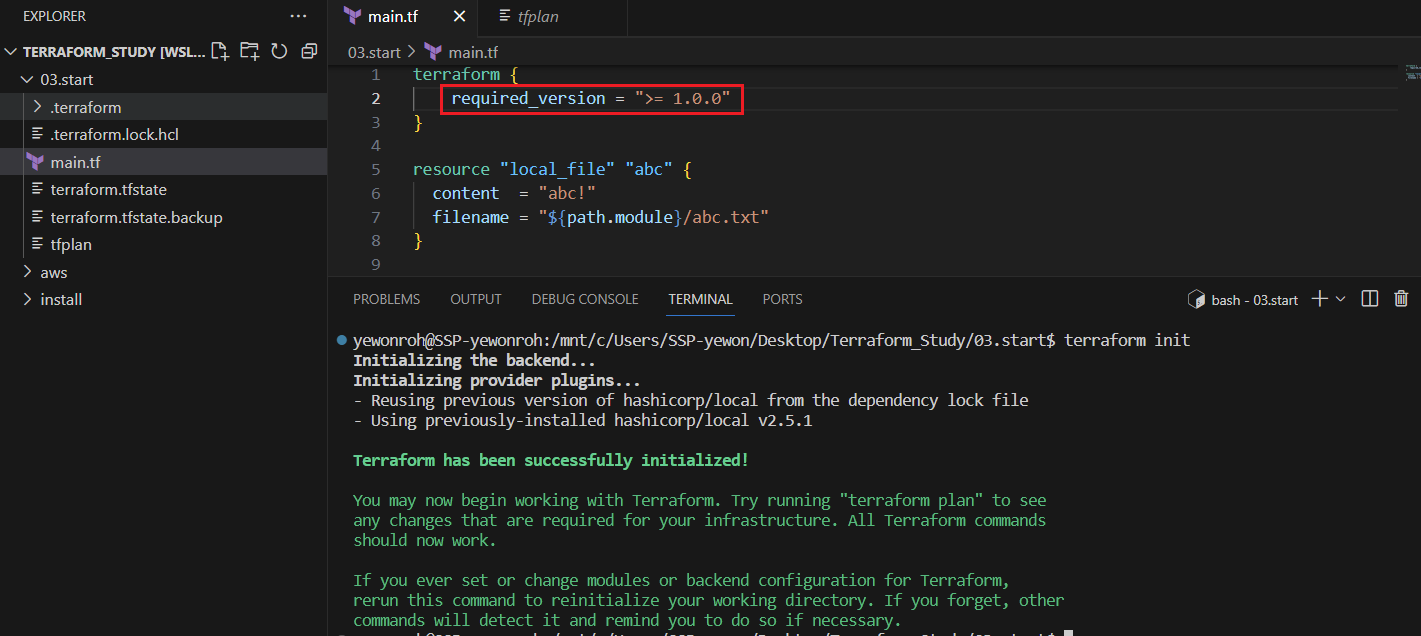The width and height of the screenshot is (1421, 636).
Task: Click the content = "abc!" line
Action: pyautogui.click(x=514, y=193)
